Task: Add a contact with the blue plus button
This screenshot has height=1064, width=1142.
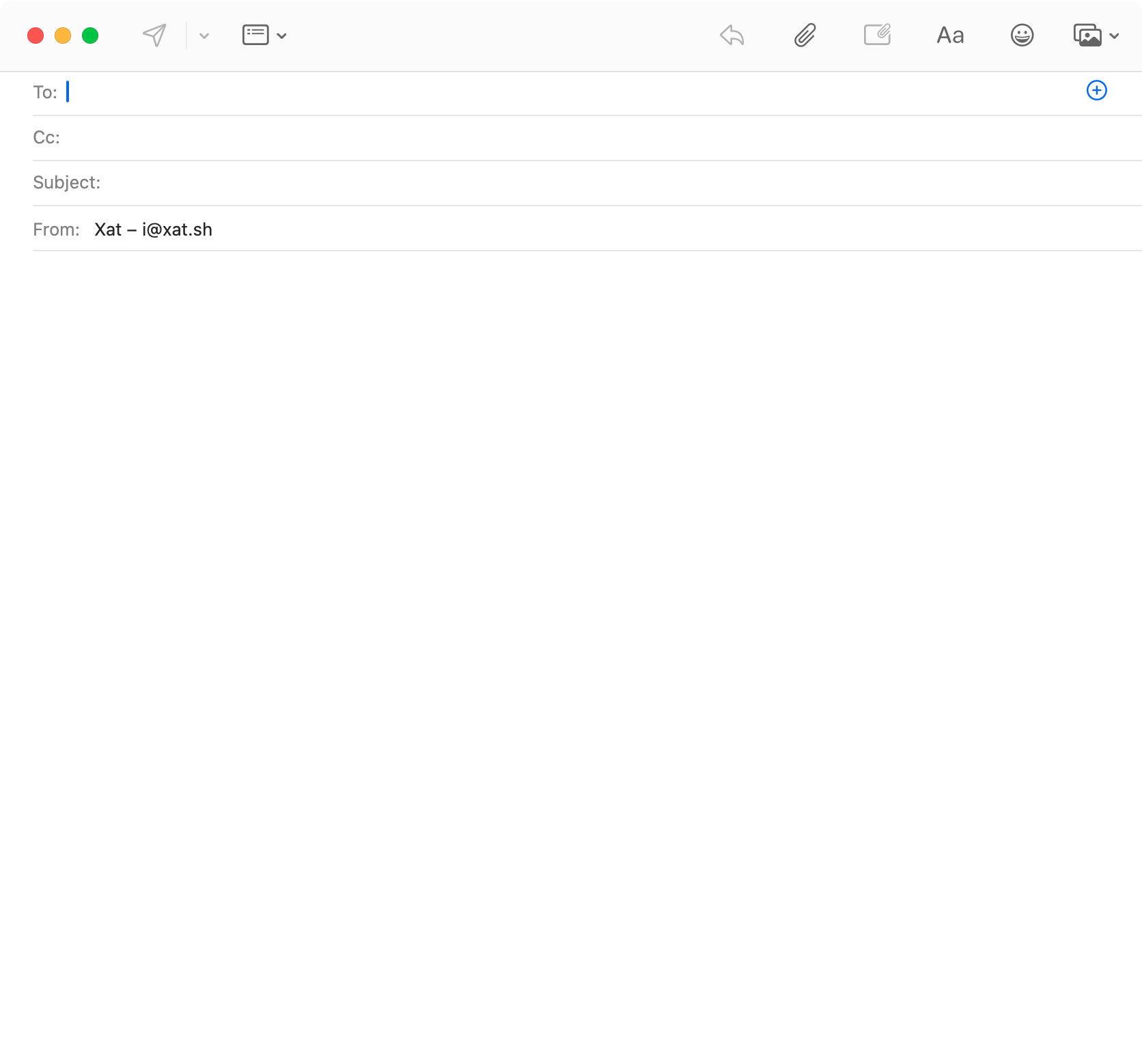Action: [1096, 90]
